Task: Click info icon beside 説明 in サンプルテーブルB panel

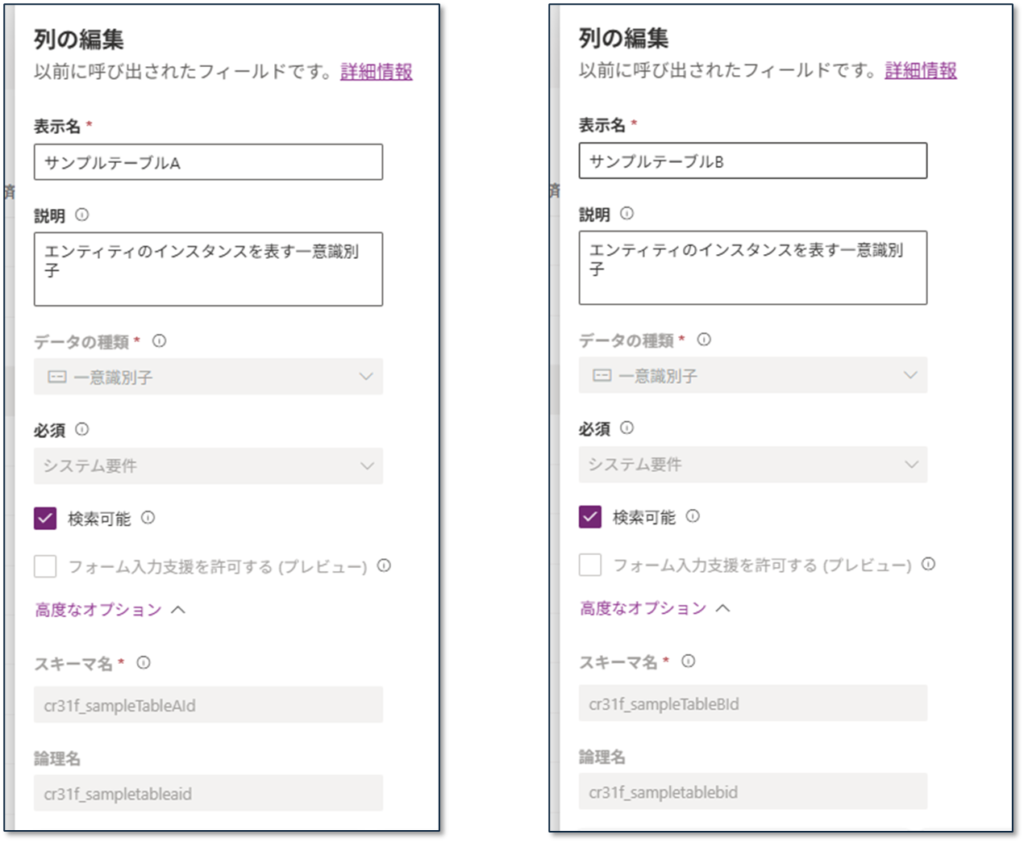Action: (627, 214)
